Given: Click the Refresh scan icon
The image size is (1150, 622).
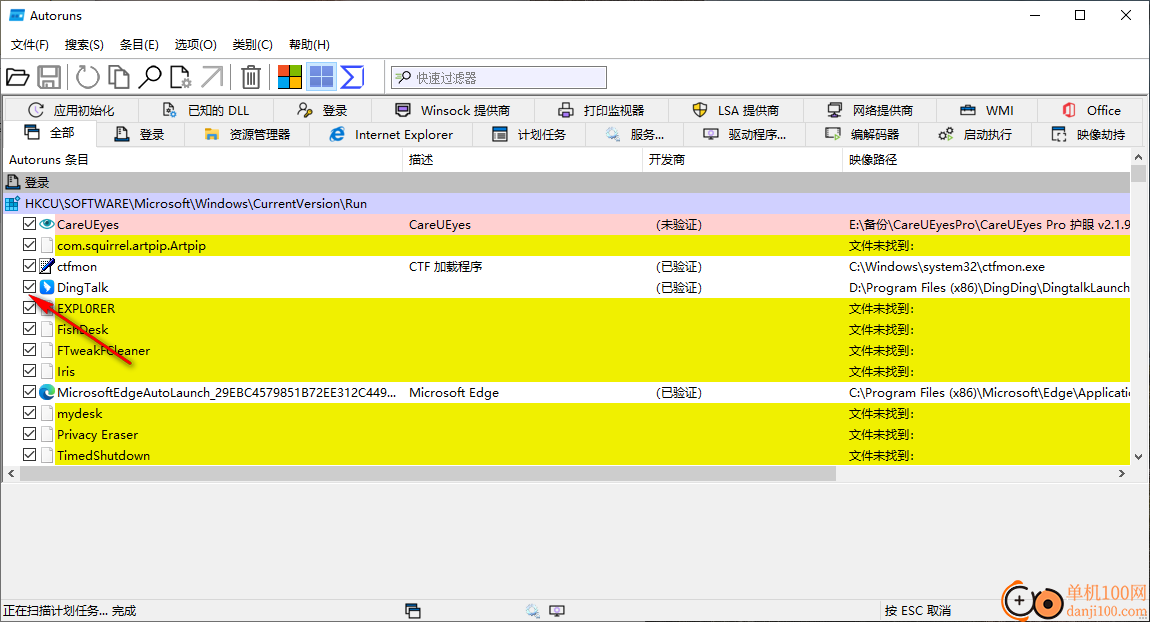Looking at the screenshot, I should 87,77.
